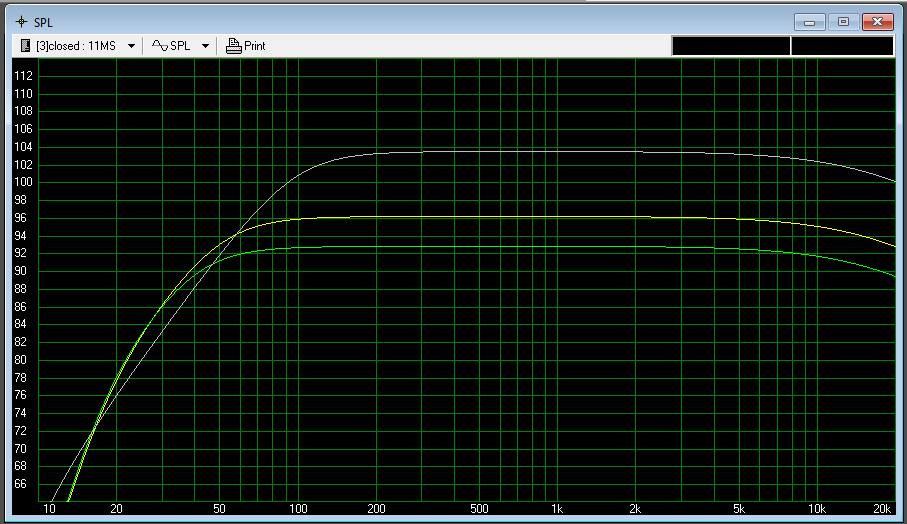This screenshot has height=524, width=907.
Task: Click the 100 label on frequency axis
Action: 298,509
